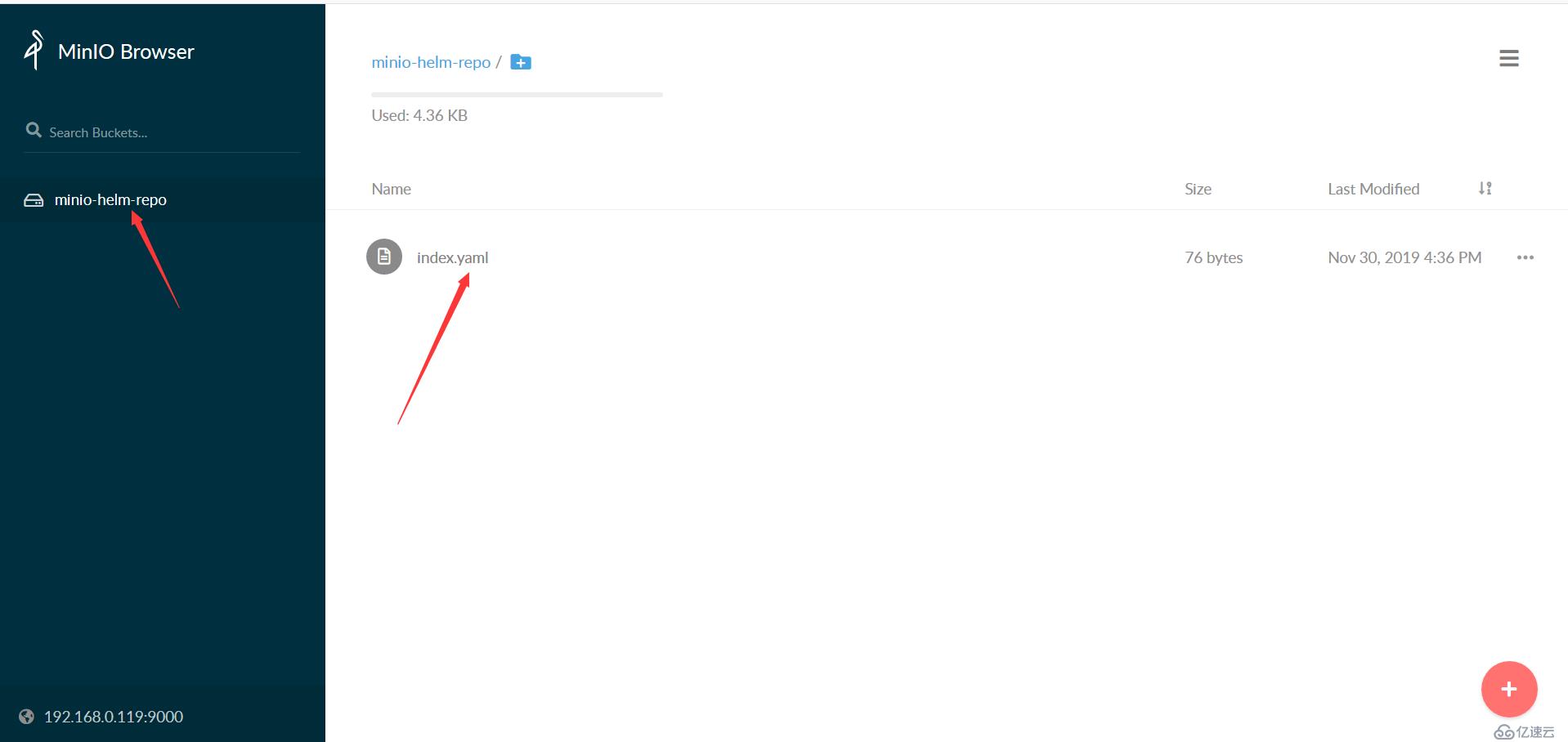
Task: Click the storage usage progress bar
Action: (517, 95)
